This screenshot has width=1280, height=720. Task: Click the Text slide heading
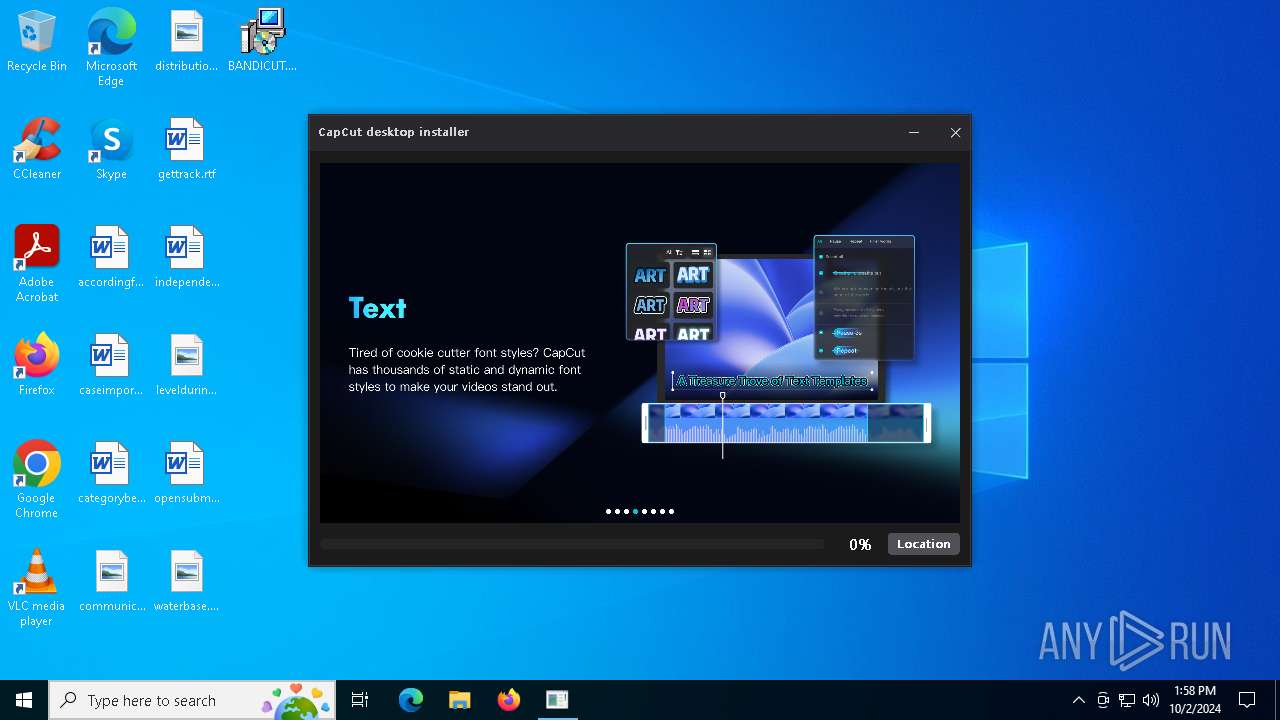pos(377,308)
